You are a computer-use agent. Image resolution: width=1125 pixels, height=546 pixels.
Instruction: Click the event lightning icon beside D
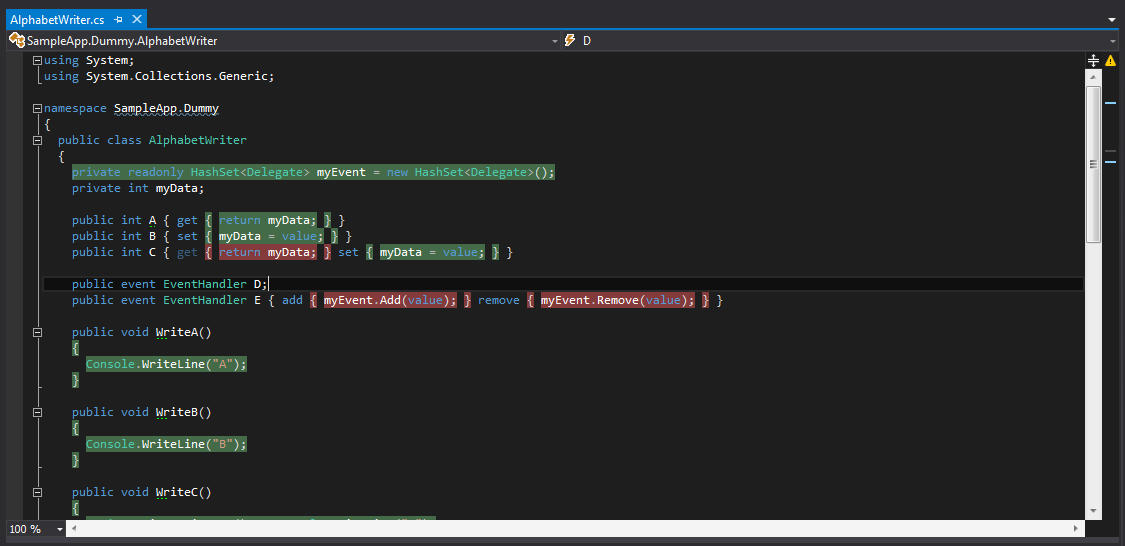tap(570, 40)
